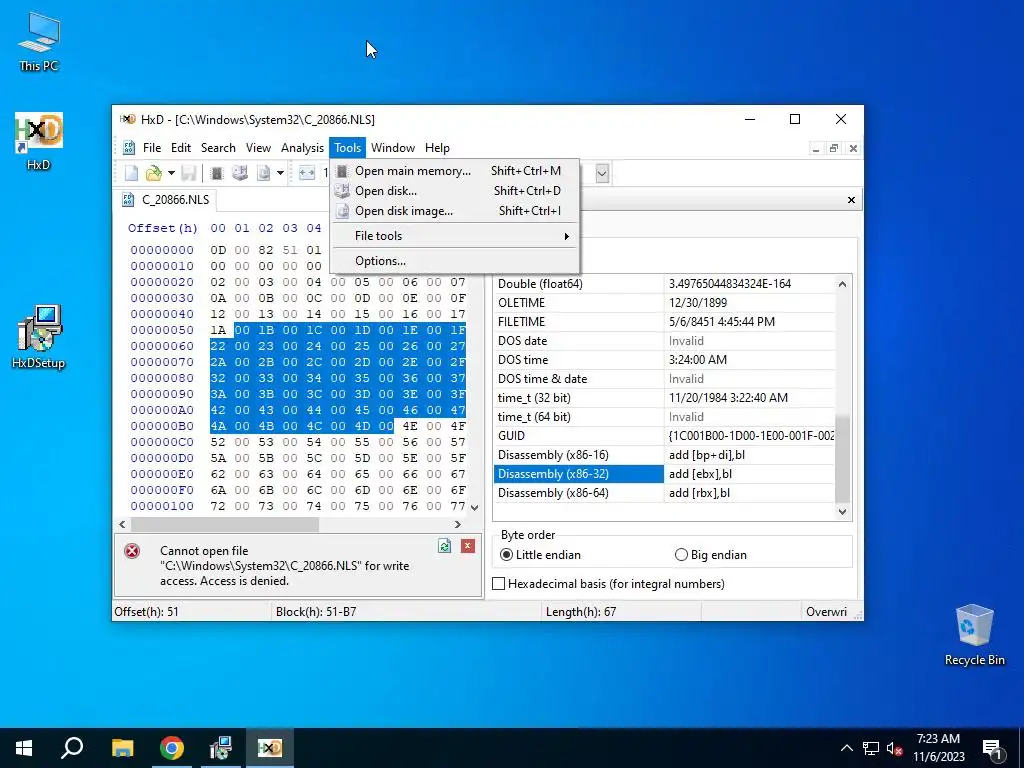The width and height of the screenshot is (1024, 768).
Task: Expand the recent files arrow beside Open
Action: coord(171,173)
